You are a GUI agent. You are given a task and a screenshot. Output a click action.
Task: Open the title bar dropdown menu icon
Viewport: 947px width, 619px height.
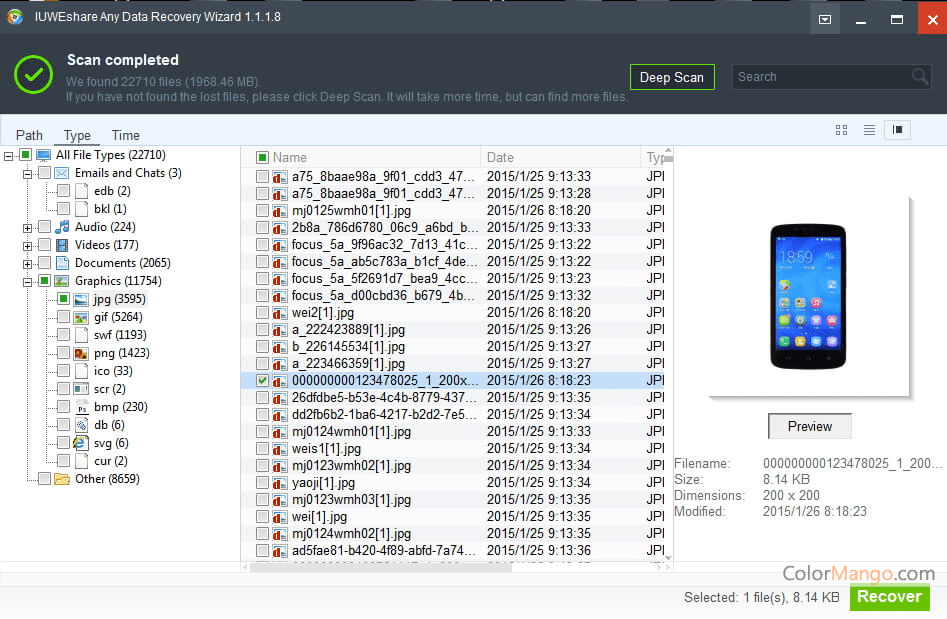[x=824, y=19]
